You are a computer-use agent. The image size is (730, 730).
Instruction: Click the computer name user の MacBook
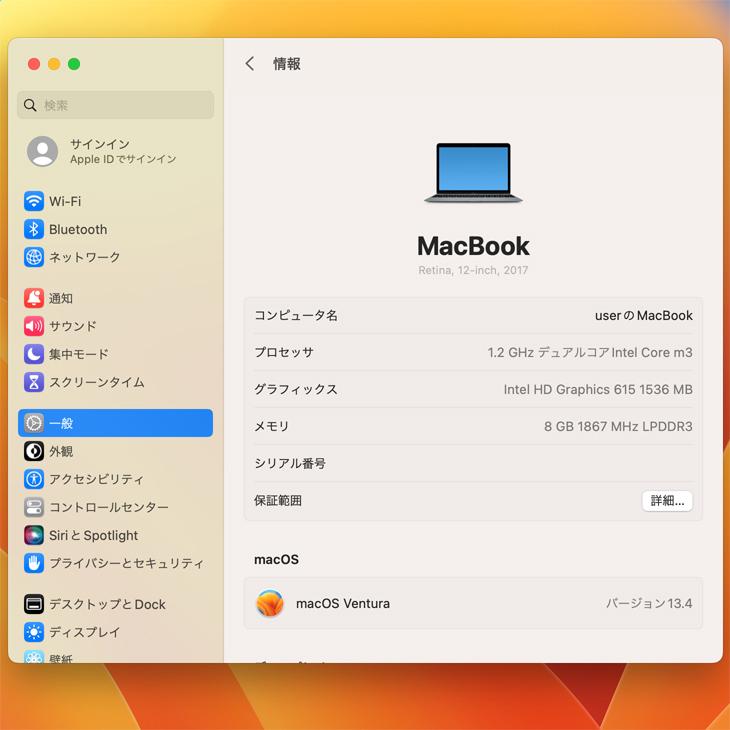coord(643,316)
